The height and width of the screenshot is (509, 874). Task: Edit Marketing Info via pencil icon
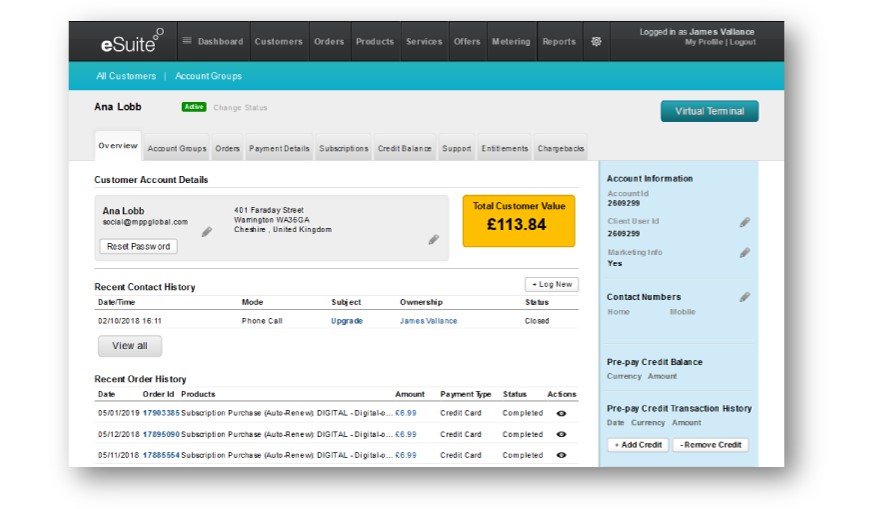[744, 253]
